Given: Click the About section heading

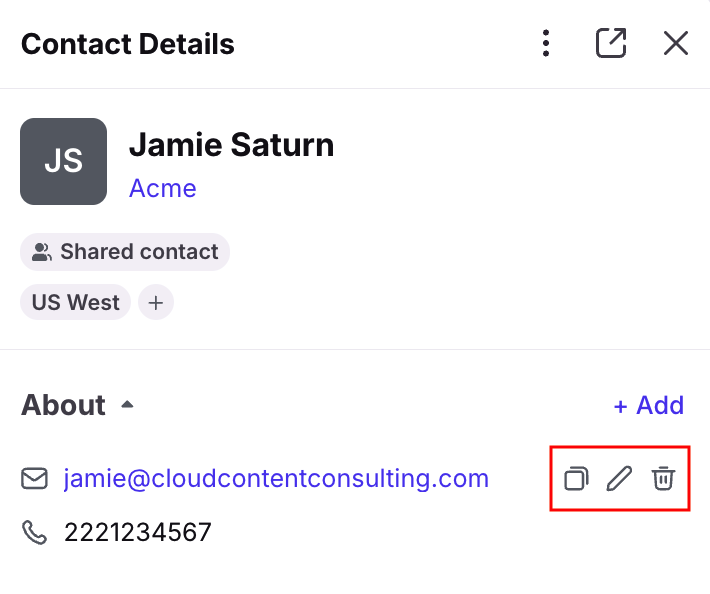Looking at the screenshot, I should coord(63,405).
